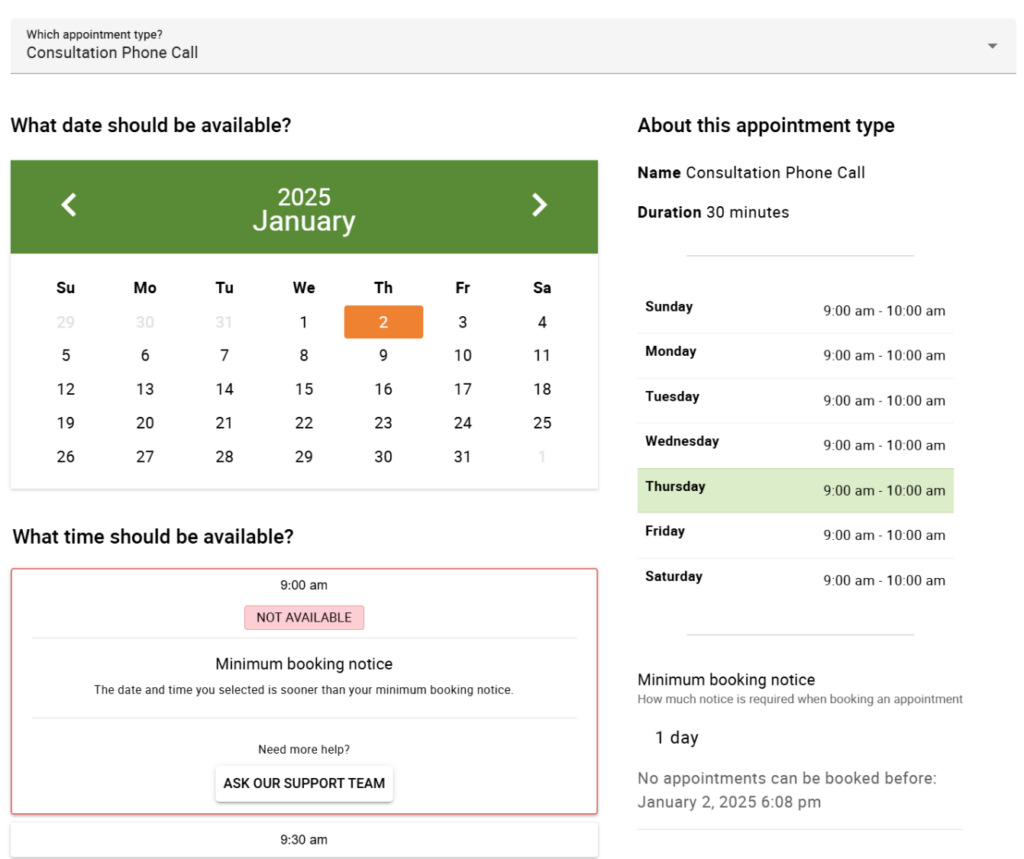Choose date 18 in January
Viewport: 1024px width, 859px height.
(542, 389)
